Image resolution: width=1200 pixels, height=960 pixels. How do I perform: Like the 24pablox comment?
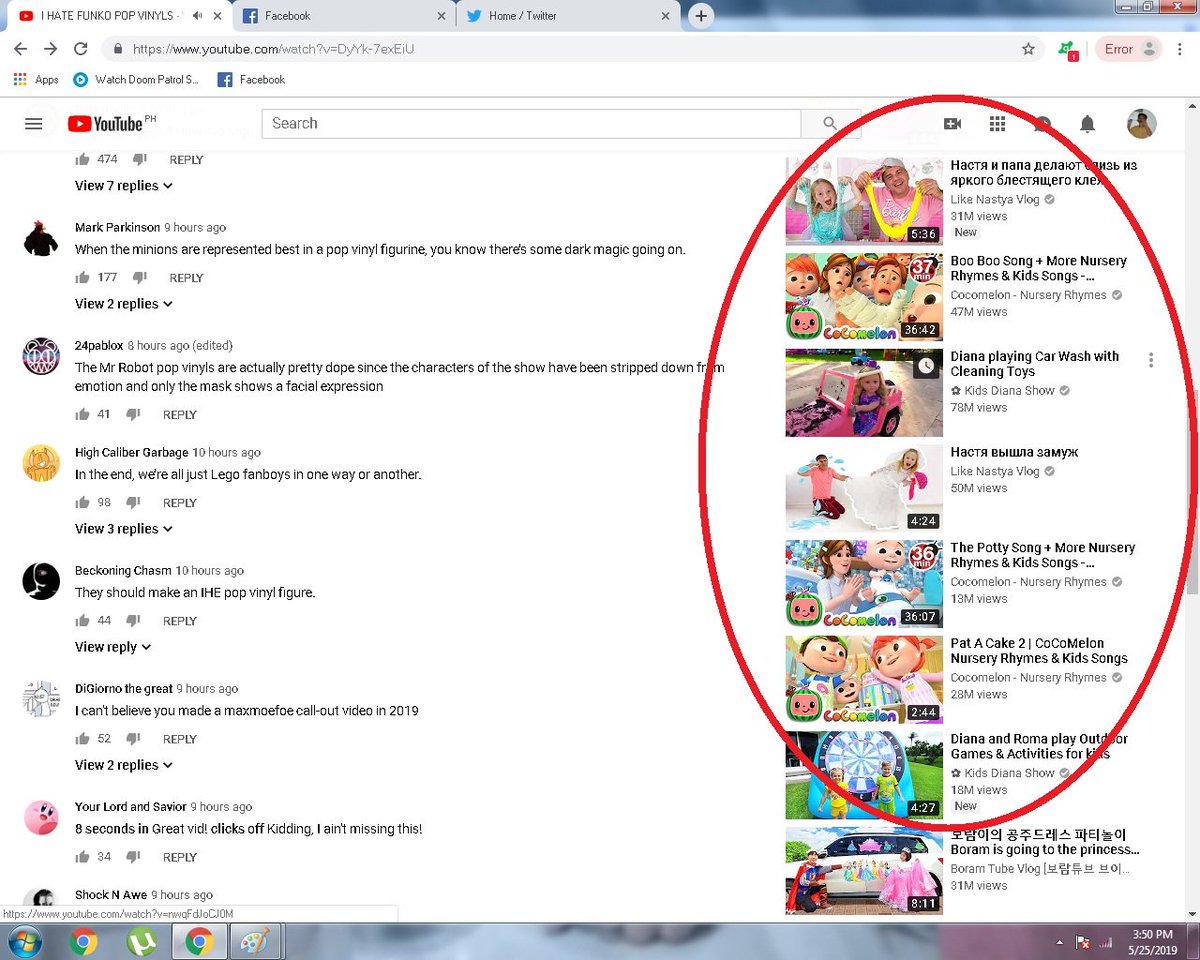tap(82, 414)
